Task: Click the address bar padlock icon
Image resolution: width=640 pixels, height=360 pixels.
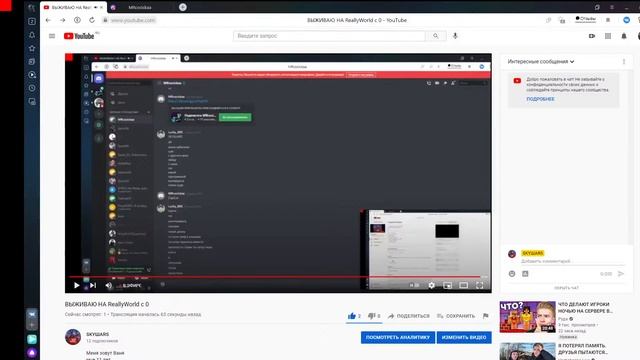Action: click(x=105, y=20)
